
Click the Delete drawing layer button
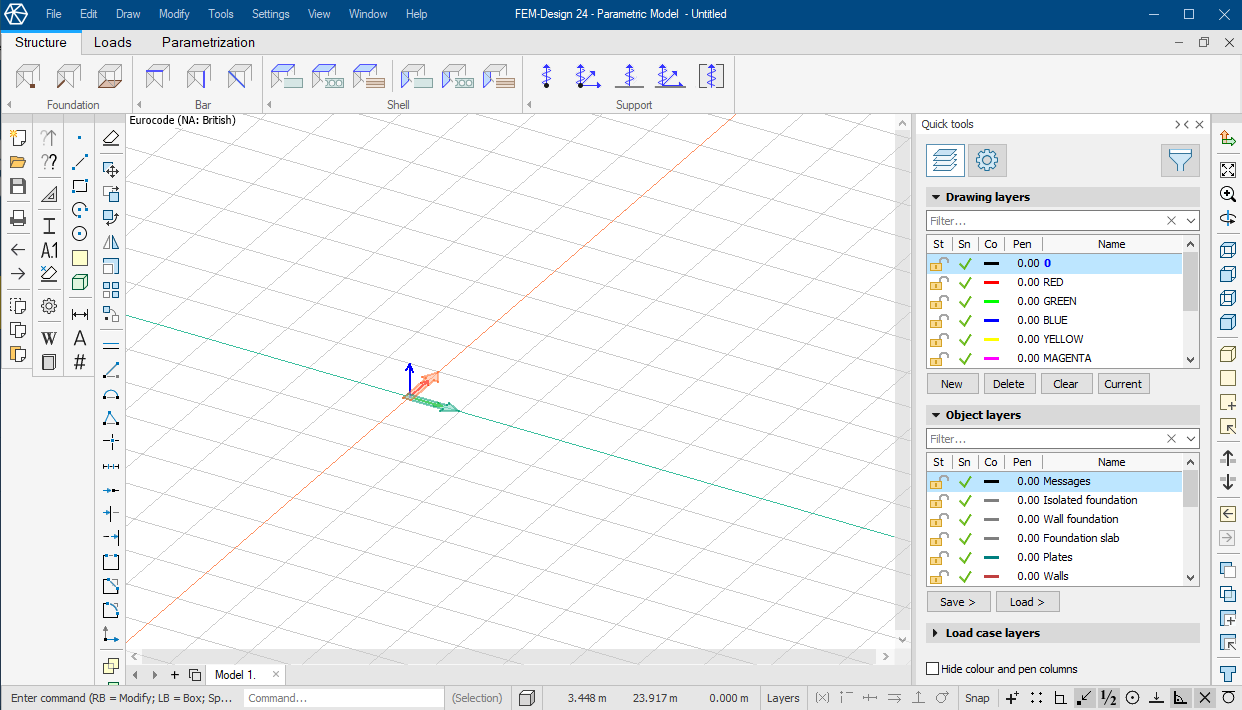[x=1009, y=384]
